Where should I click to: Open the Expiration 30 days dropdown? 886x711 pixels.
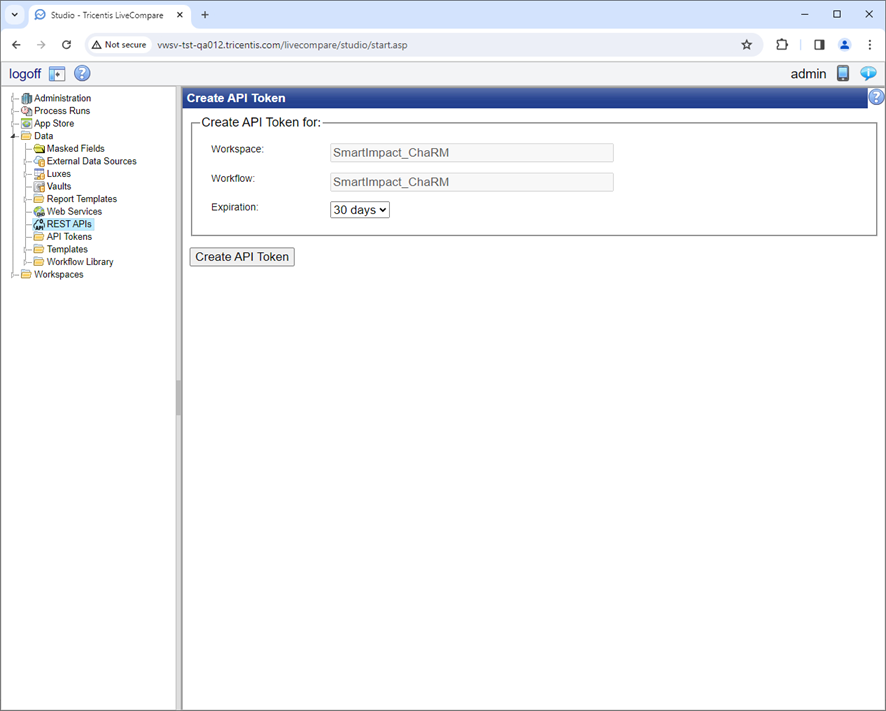point(359,210)
